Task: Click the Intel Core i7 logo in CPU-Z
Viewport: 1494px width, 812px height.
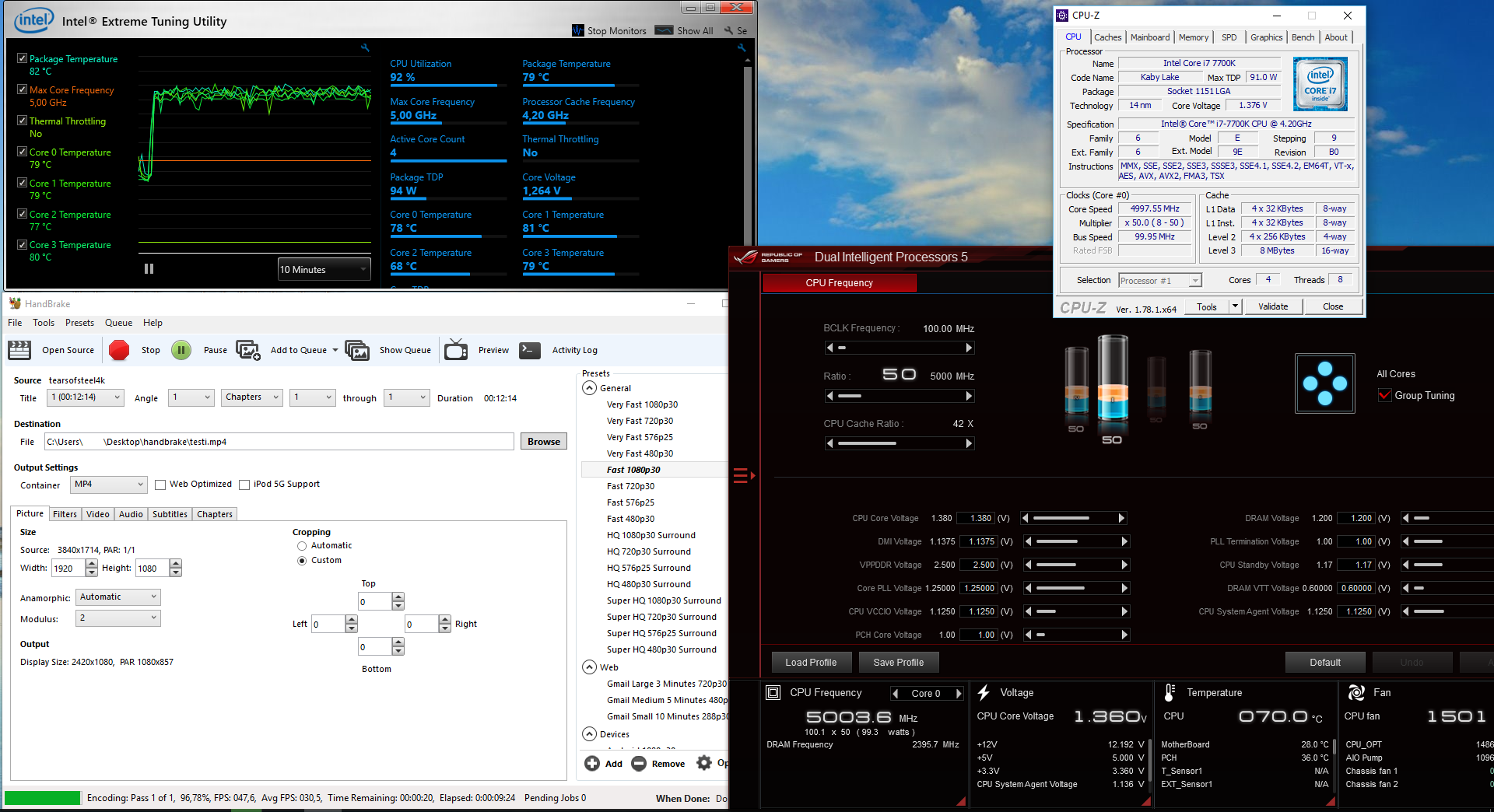Action: pos(1320,84)
